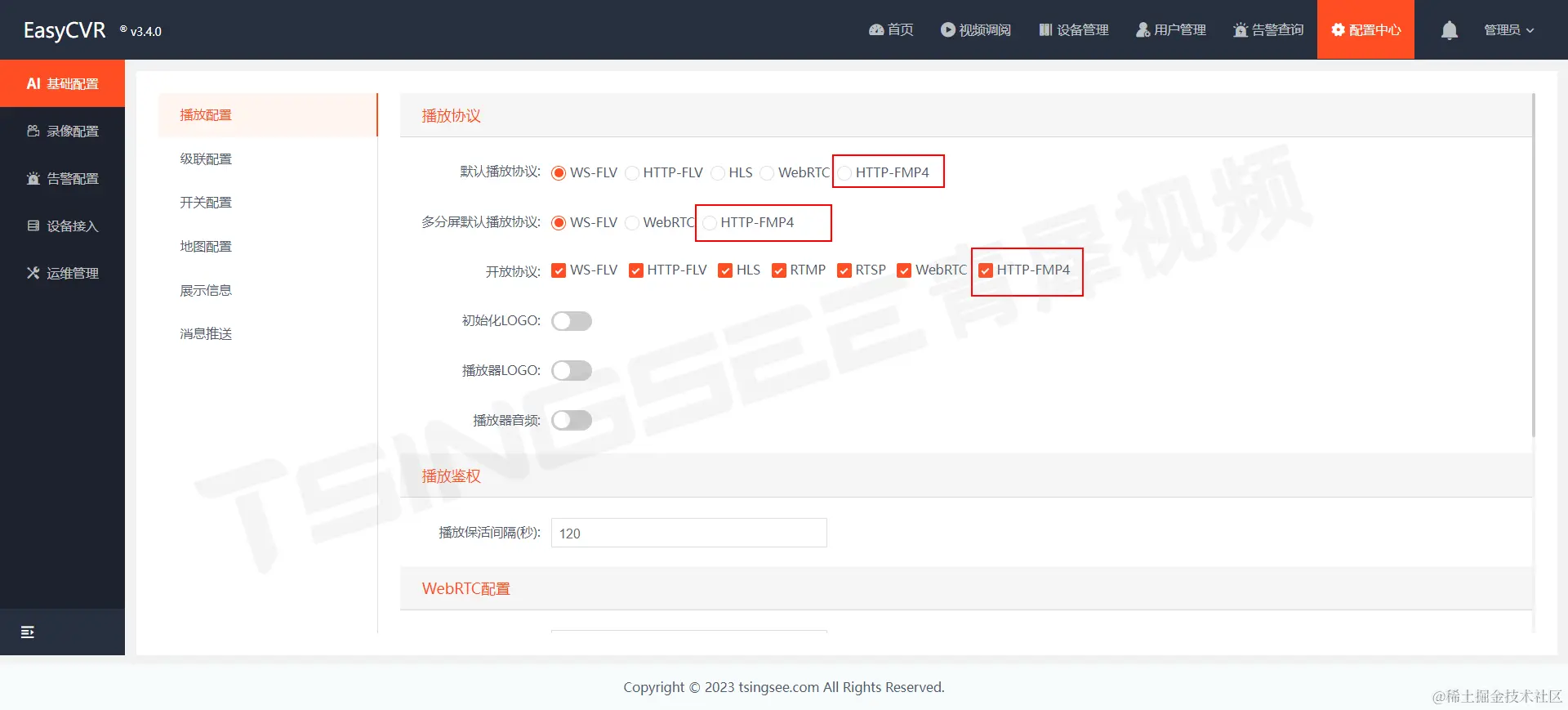1568x710 pixels.
Task: Open 告警配置 alarm settings in sidebar
Action: (62, 178)
